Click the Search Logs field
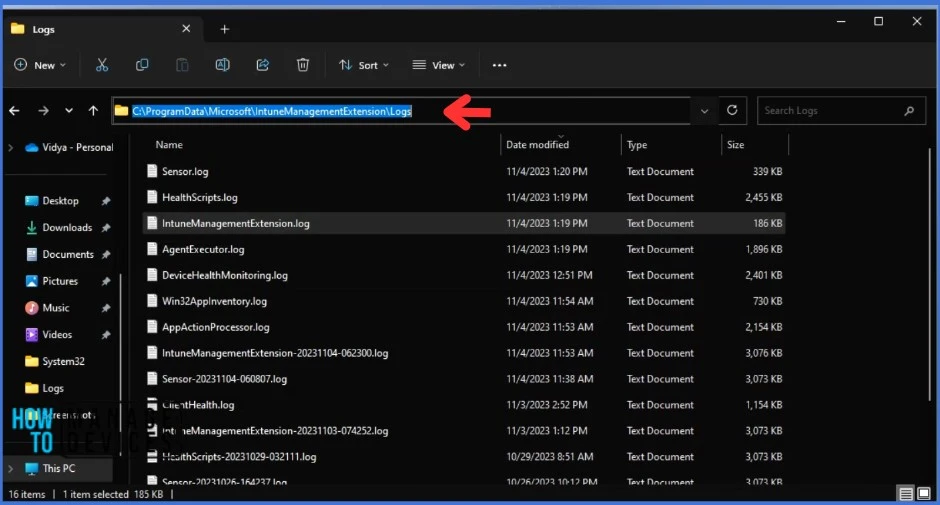The width and height of the screenshot is (940, 505). tap(841, 110)
